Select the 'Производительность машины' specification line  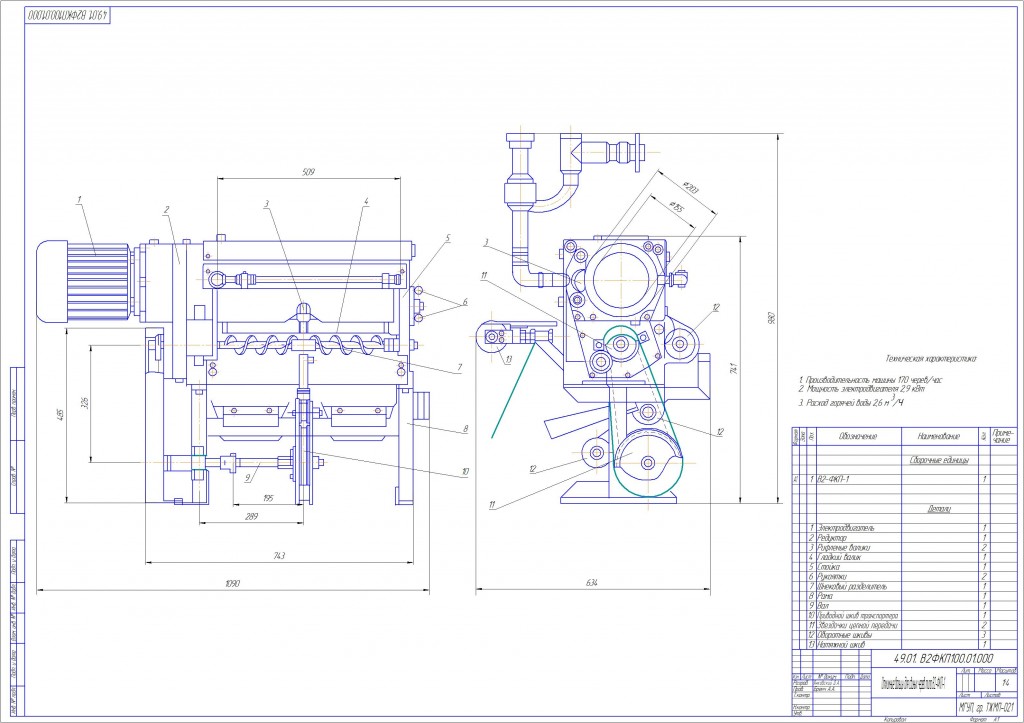(x=870, y=379)
